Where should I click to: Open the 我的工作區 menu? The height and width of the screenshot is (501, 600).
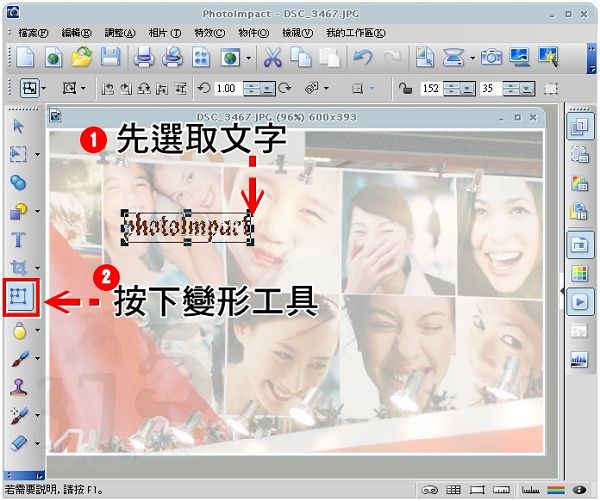click(355, 33)
